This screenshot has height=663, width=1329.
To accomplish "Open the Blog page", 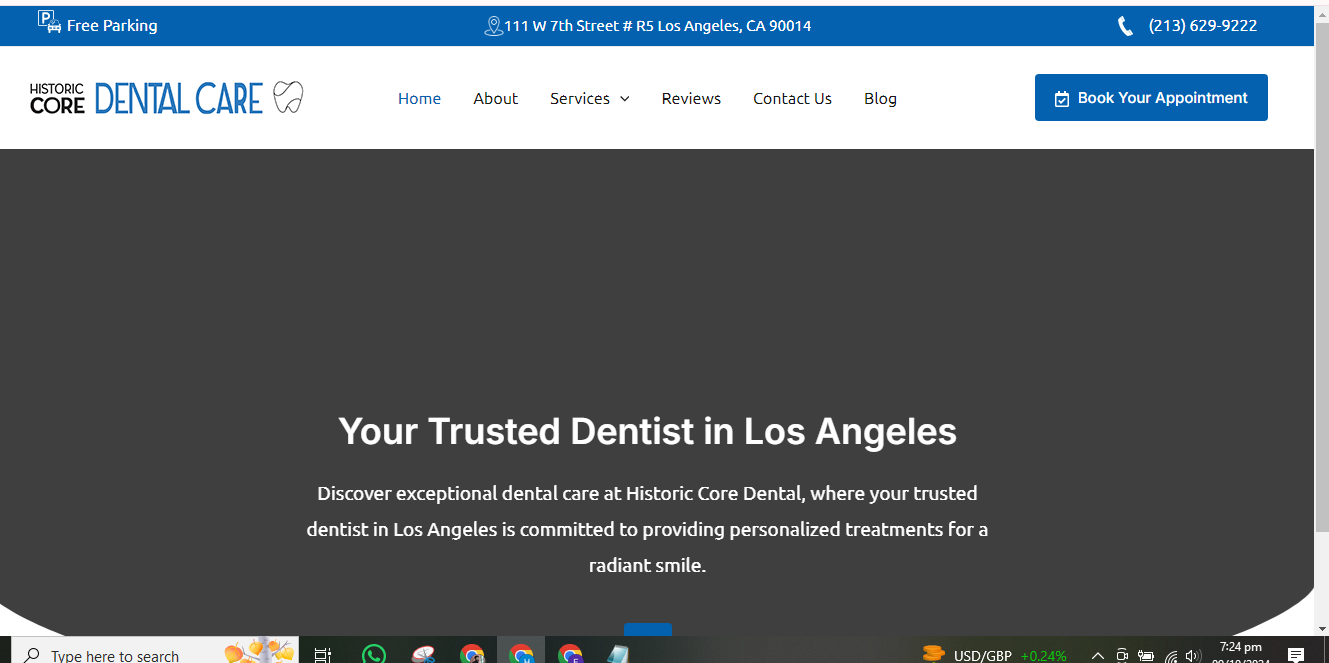I will click(880, 98).
